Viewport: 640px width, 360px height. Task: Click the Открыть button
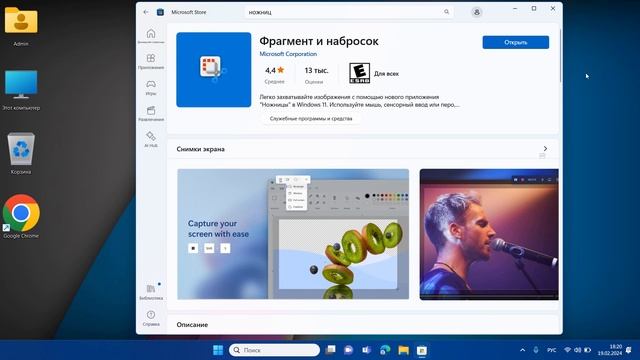tap(516, 42)
